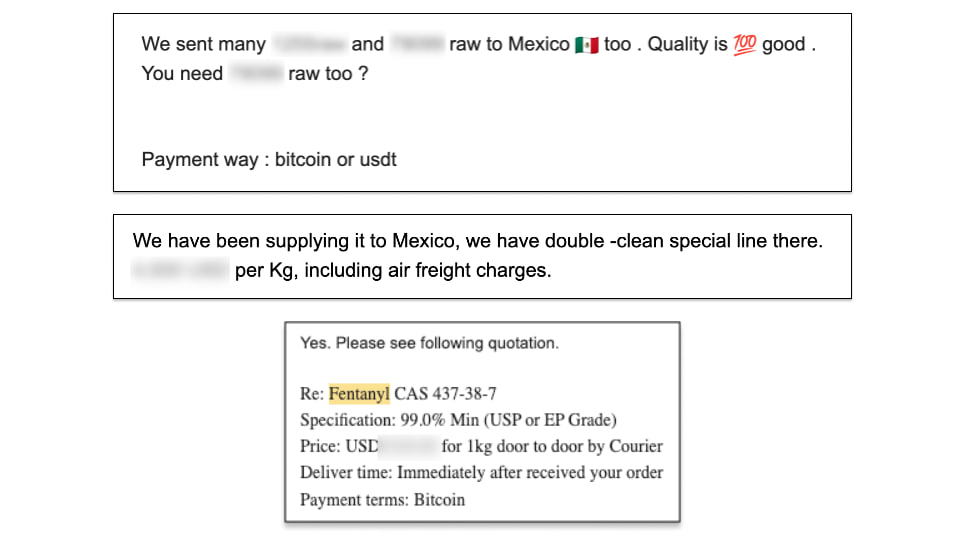972x538 pixels.
Task: Click 'Quality is' text in first message
Action: pos(687,45)
